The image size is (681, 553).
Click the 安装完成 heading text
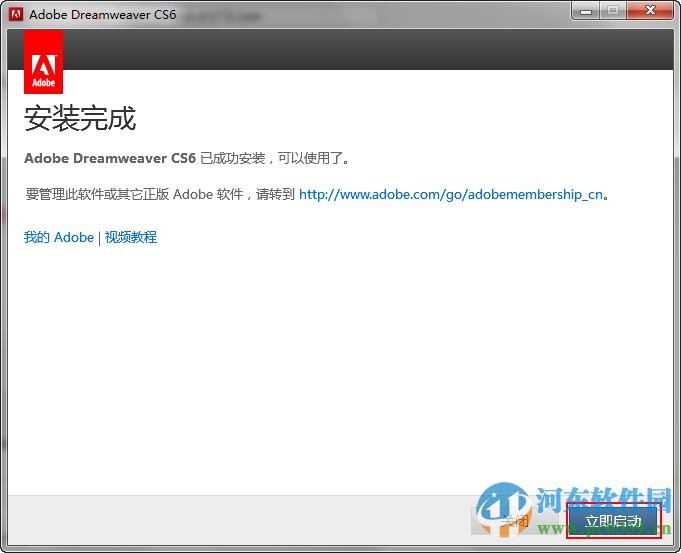(x=80, y=118)
